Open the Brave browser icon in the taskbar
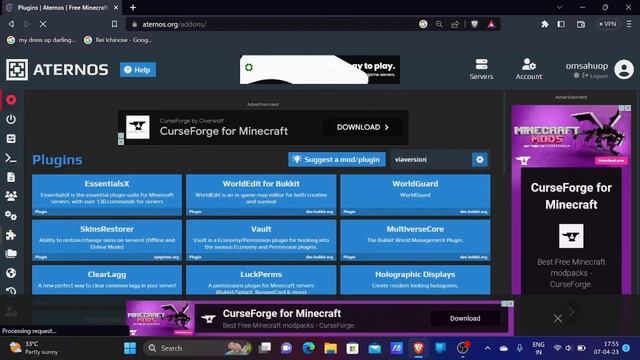 (418, 348)
